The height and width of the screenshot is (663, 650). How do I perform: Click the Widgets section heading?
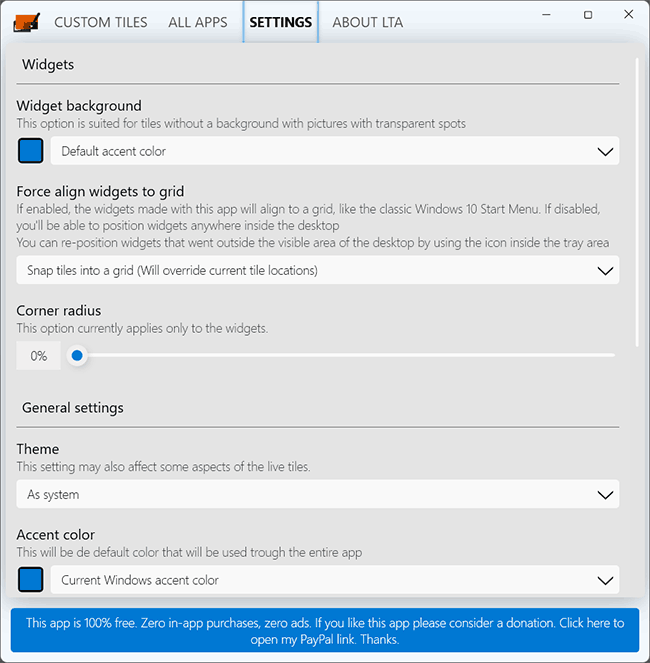(48, 65)
